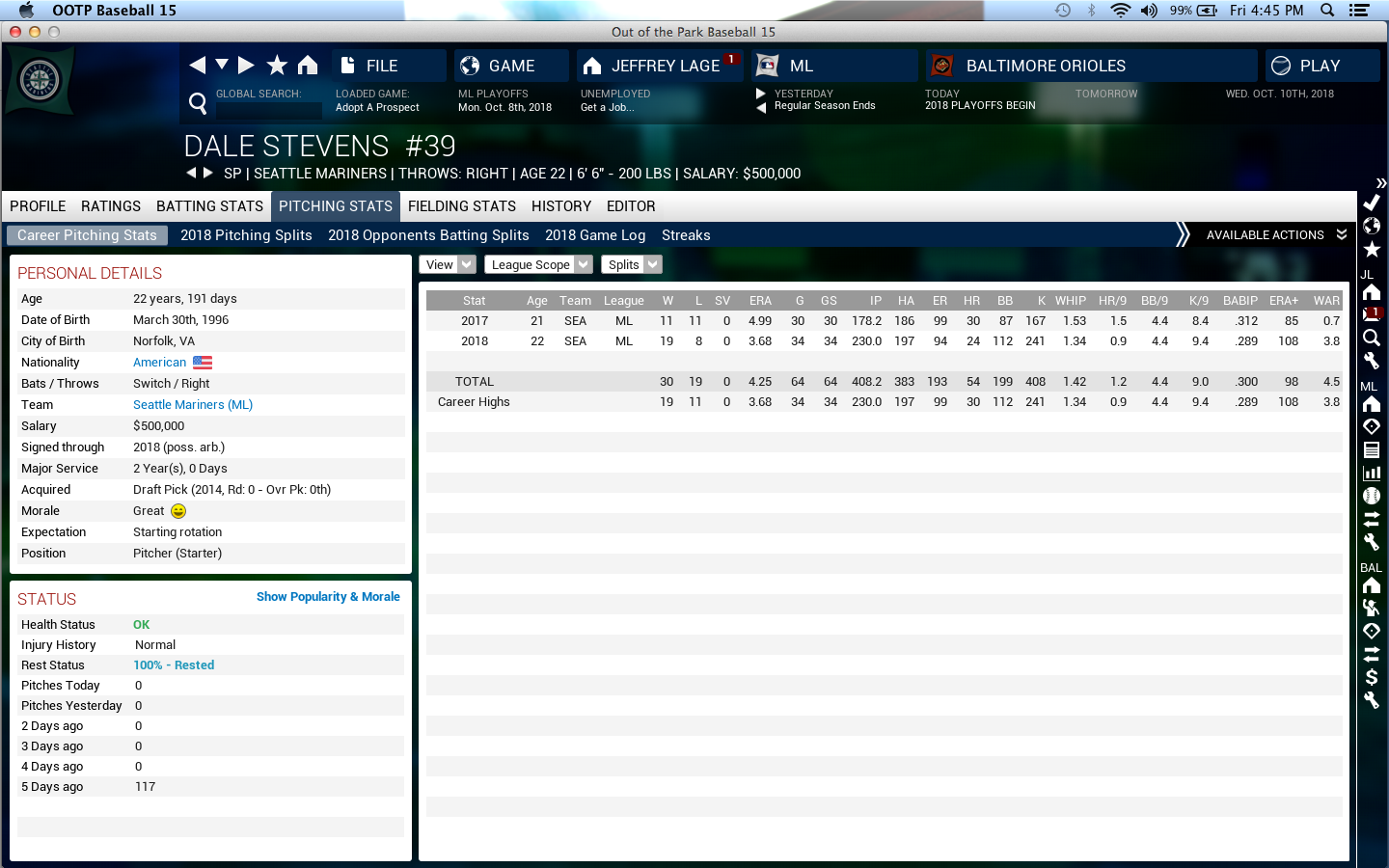Open the mail icon with red badge
Viewport: 1389px width, 868px height.
coord(1371,314)
